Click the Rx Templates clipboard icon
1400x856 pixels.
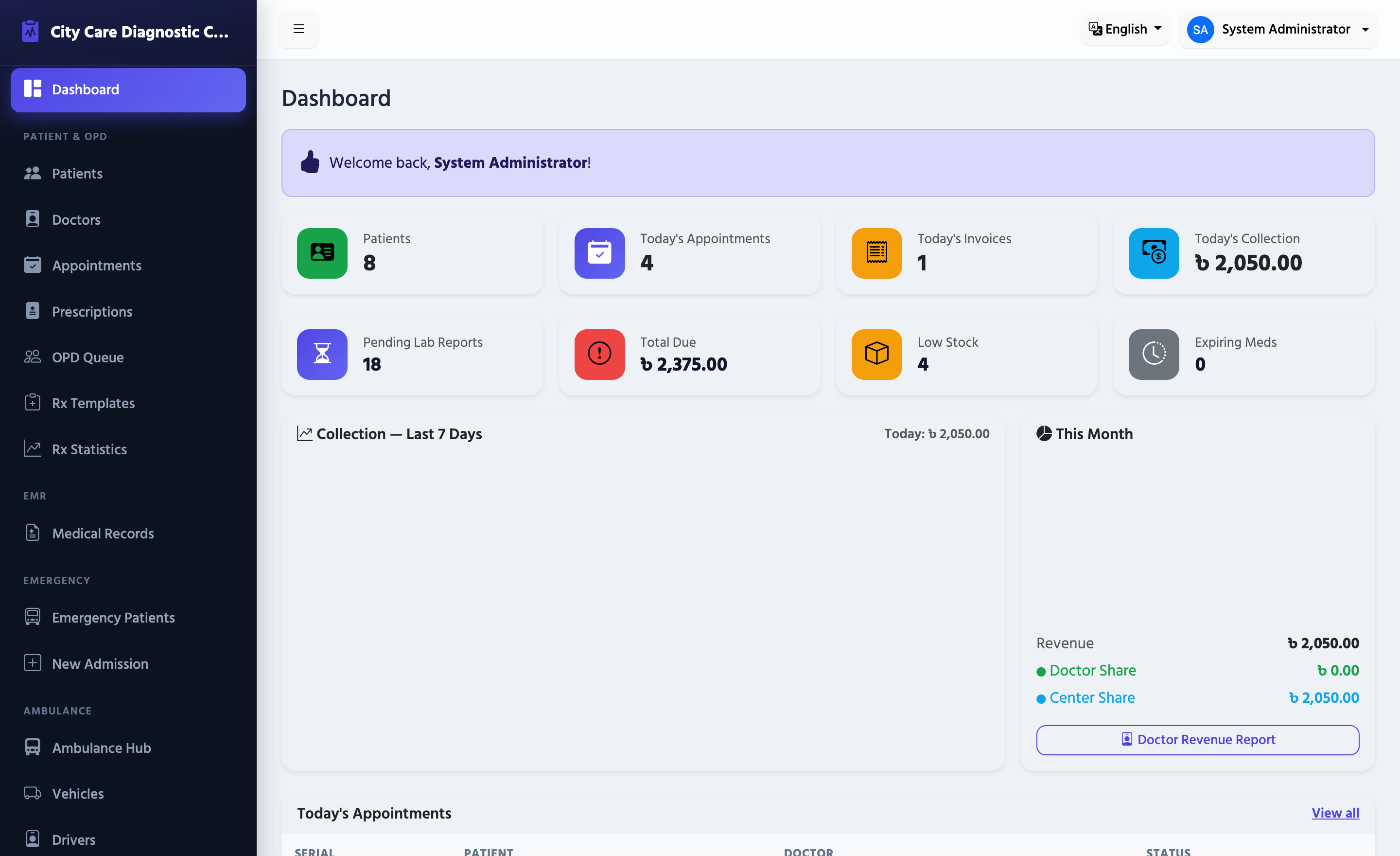[33, 402]
